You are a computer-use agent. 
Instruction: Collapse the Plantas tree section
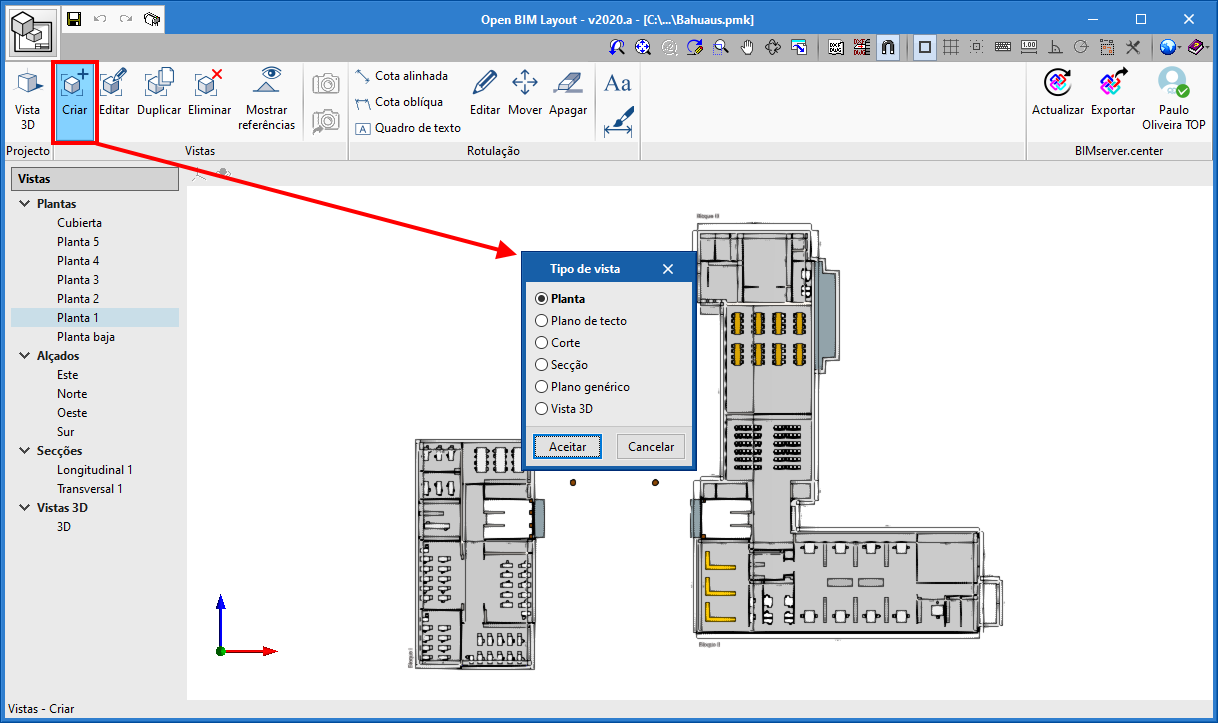(24, 203)
